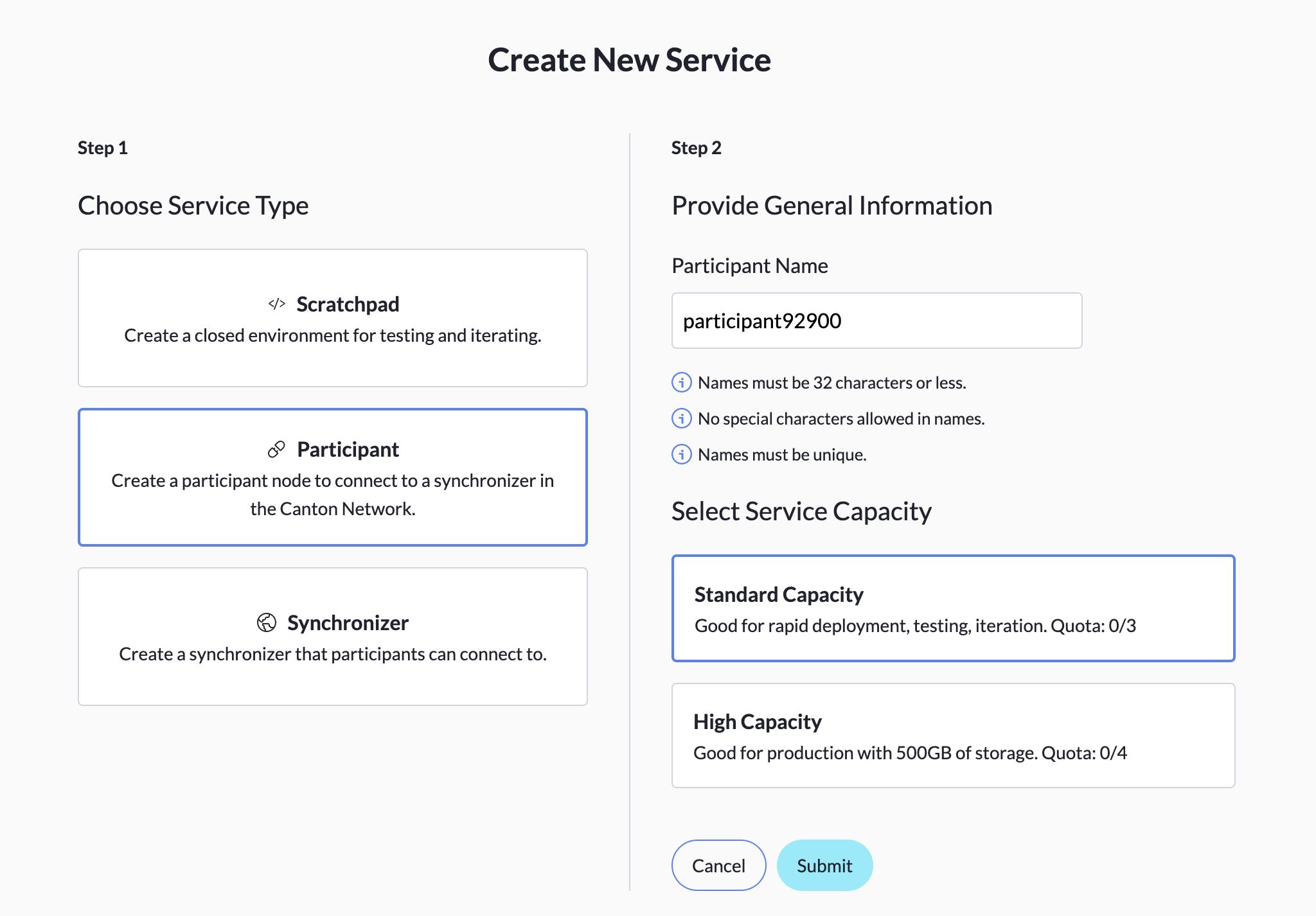
Task: Select the Participant service type
Action: pyautogui.click(x=332, y=477)
